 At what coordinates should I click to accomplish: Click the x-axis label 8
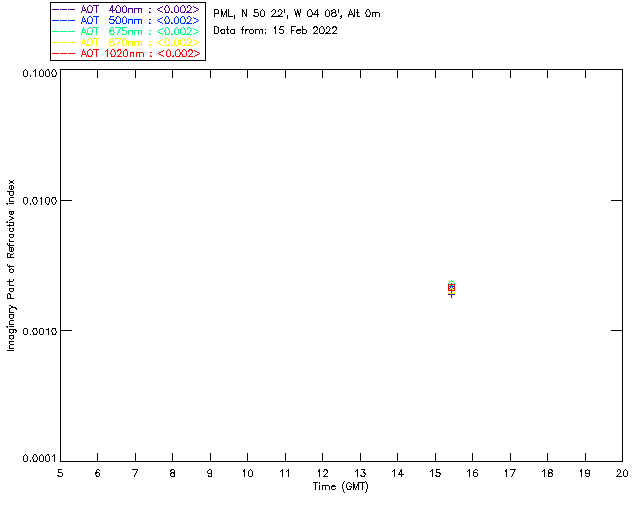173,473
